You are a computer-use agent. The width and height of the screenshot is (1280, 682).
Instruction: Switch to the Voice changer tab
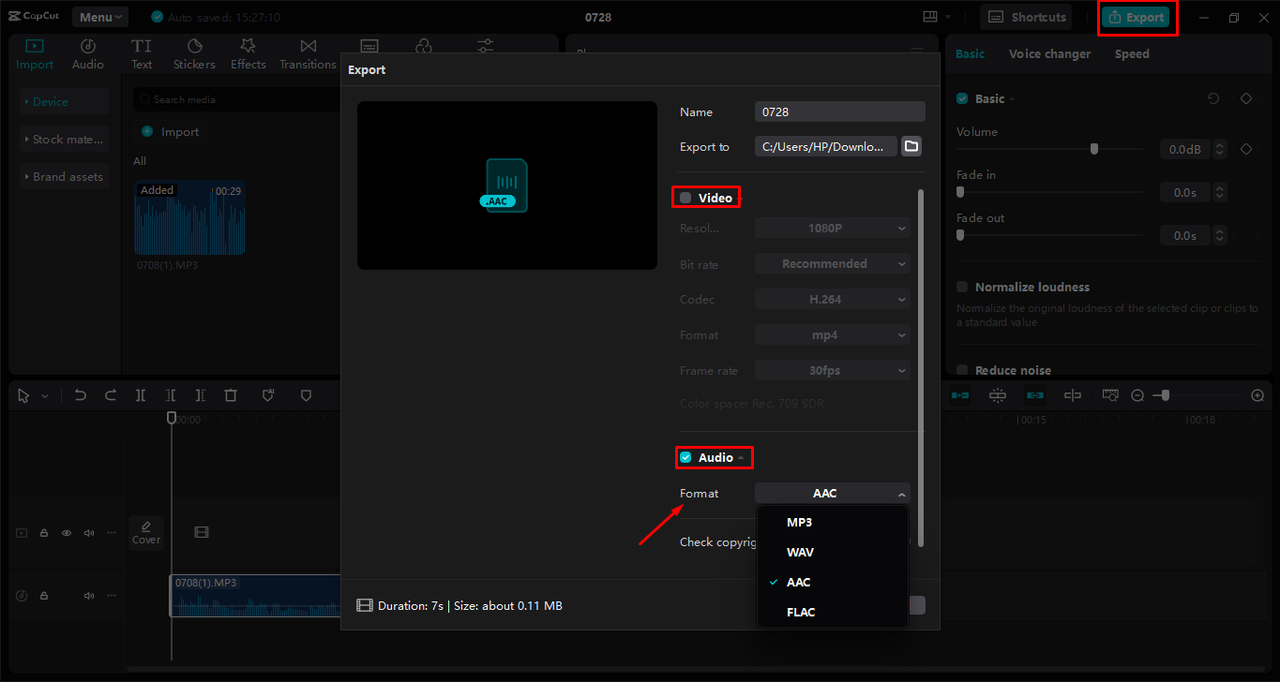[1050, 54]
